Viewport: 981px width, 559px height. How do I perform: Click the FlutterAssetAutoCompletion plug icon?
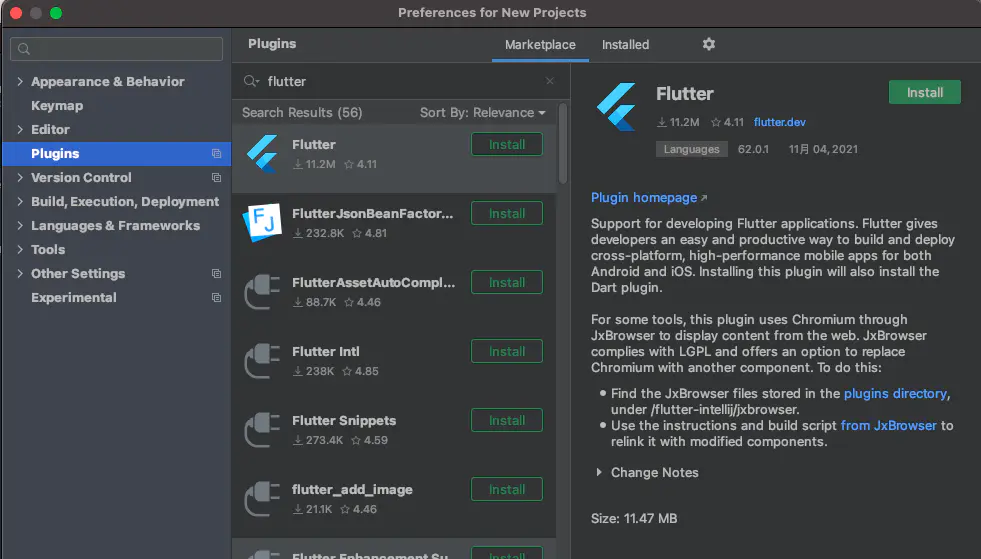coord(262,292)
